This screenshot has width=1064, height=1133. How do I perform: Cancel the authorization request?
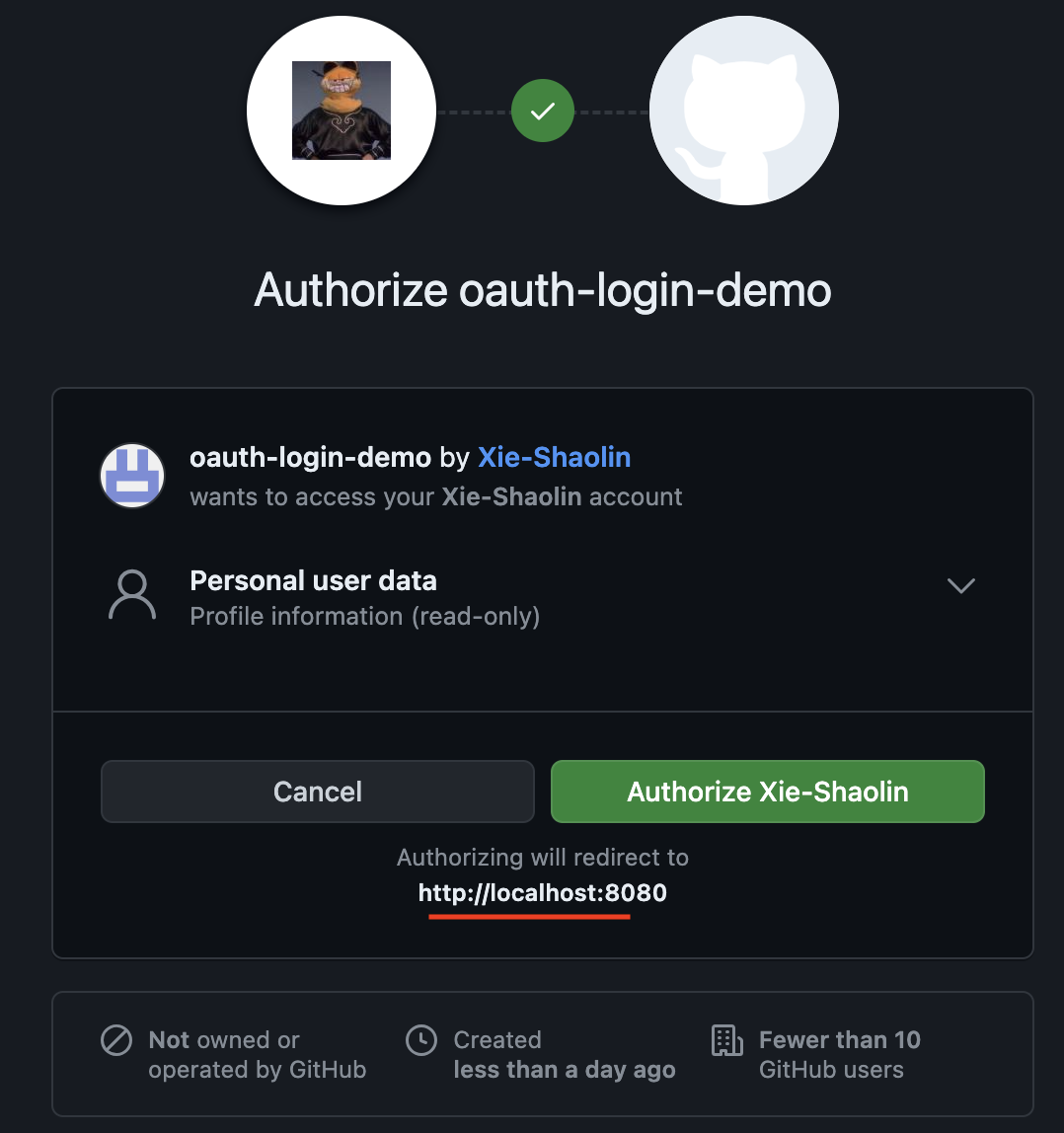point(317,792)
